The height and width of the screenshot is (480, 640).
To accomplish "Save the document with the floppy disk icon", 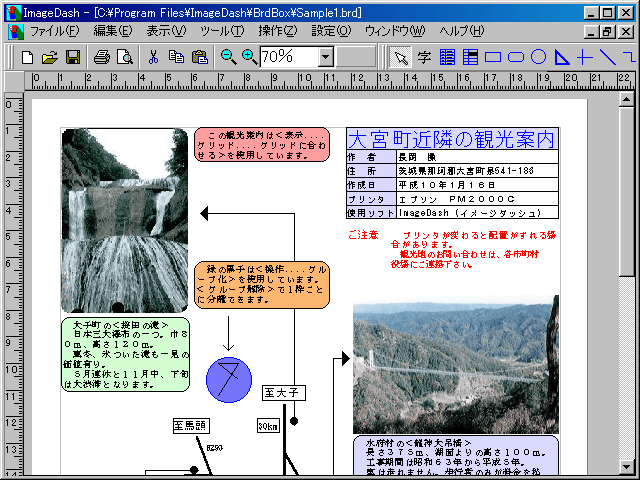I will (x=73, y=57).
